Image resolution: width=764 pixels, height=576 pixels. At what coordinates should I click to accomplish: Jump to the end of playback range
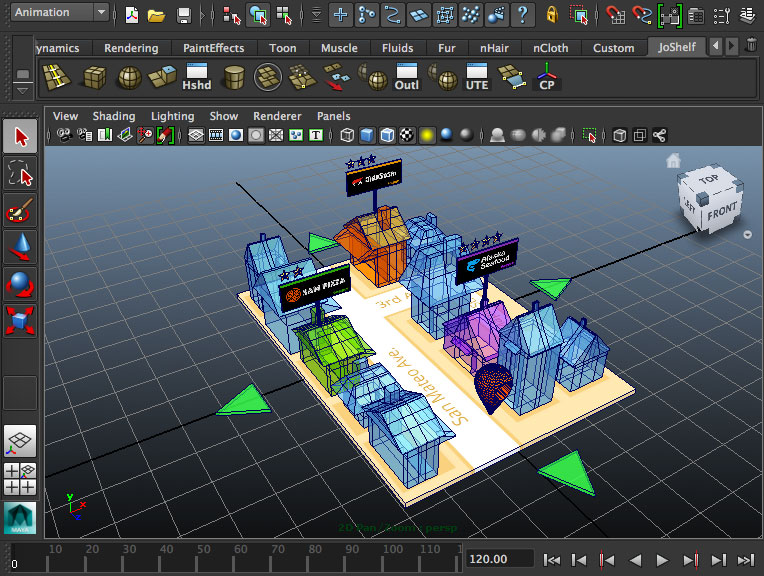[x=744, y=559]
